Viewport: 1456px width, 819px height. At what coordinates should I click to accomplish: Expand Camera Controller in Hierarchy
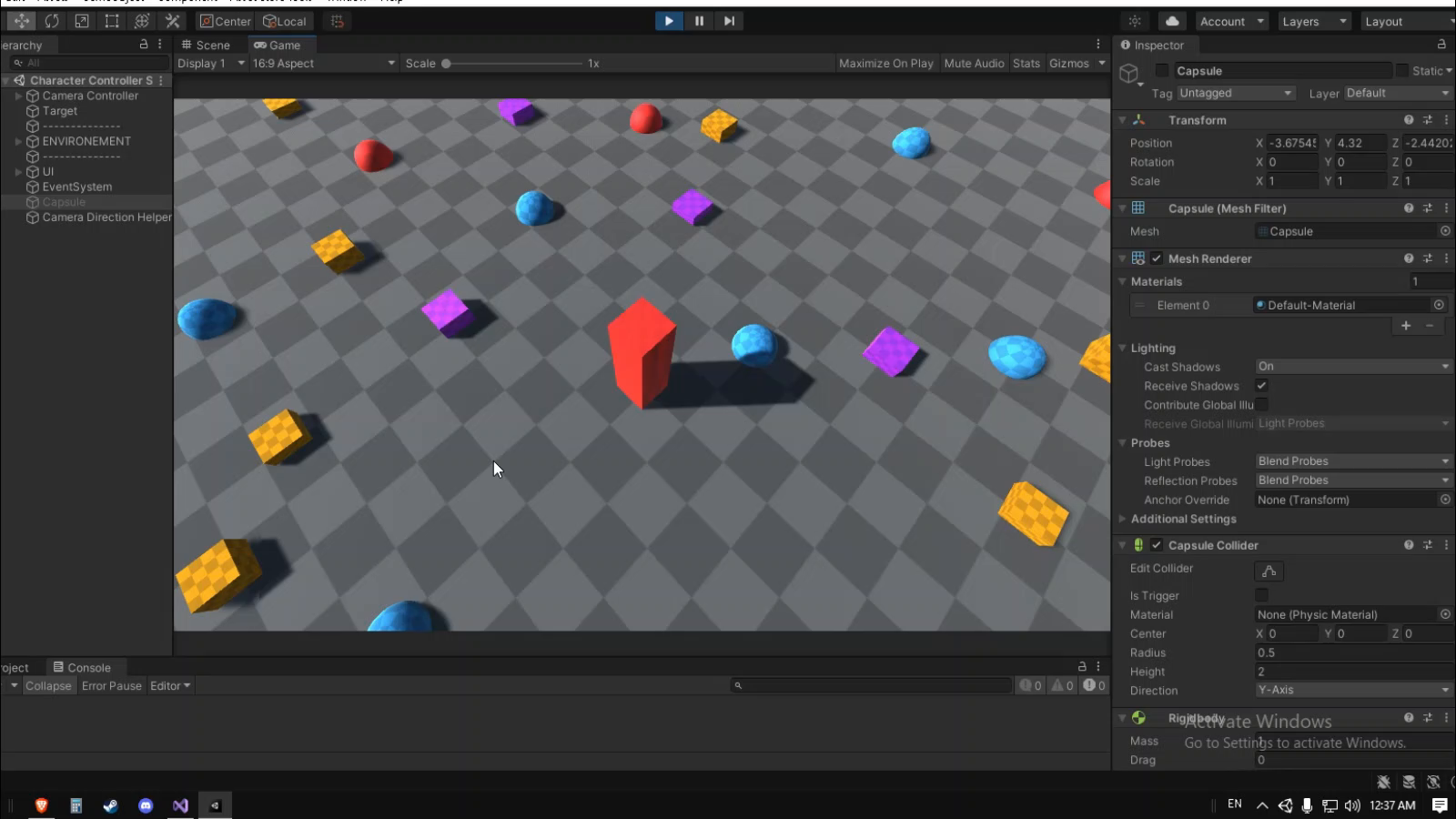click(18, 96)
